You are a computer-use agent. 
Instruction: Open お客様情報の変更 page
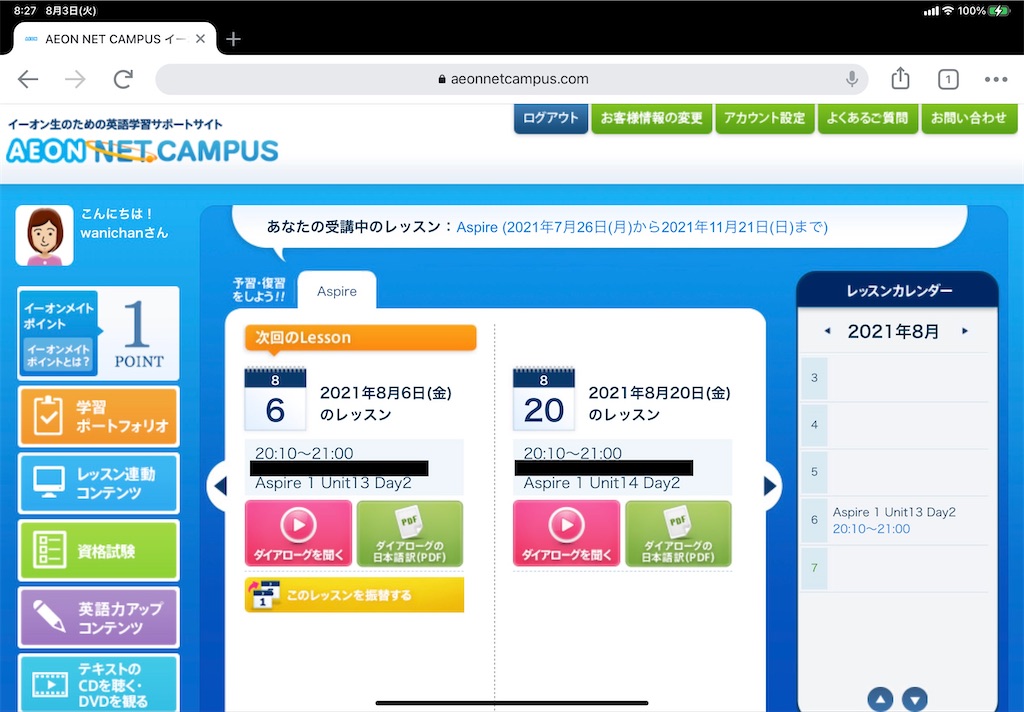pyautogui.click(x=651, y=118)
